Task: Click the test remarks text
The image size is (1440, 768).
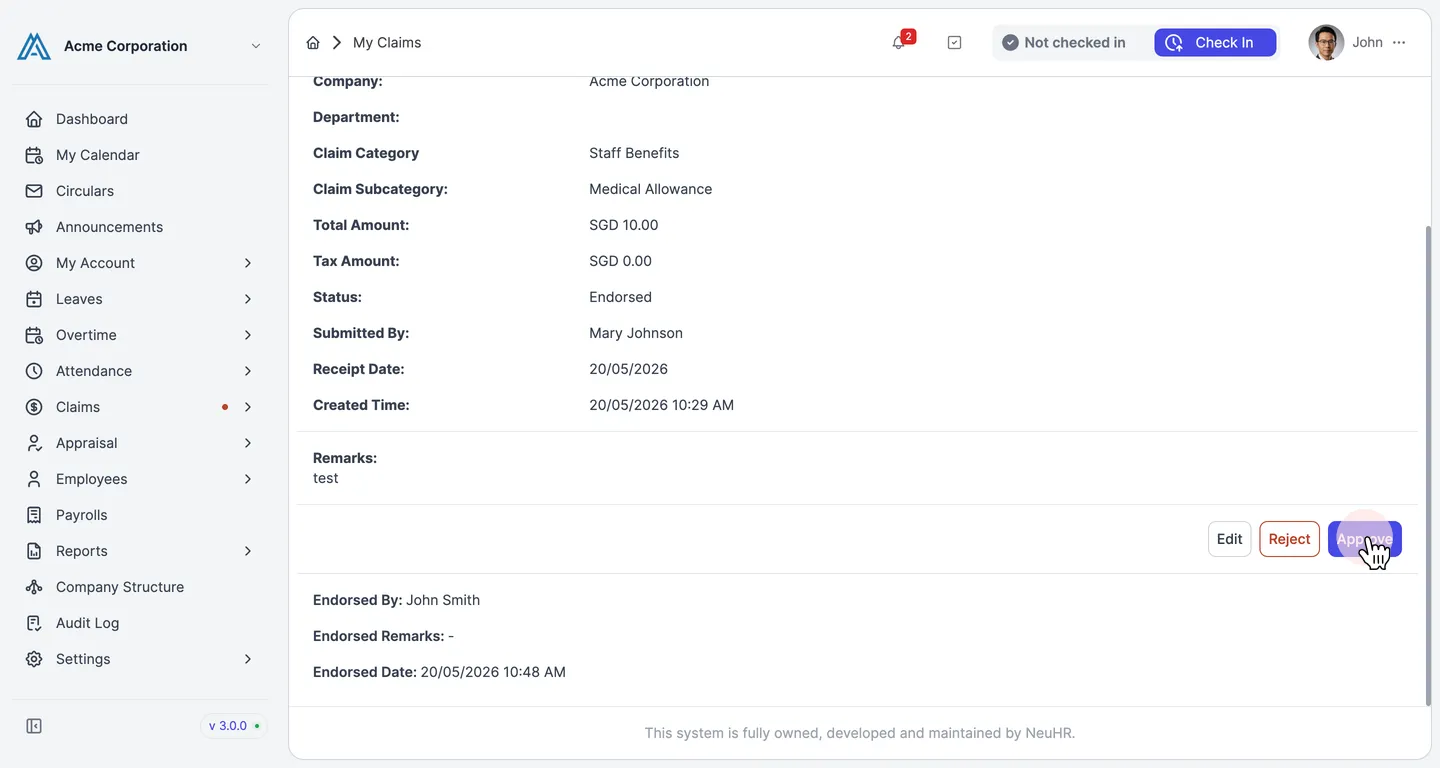Action: 325,478
